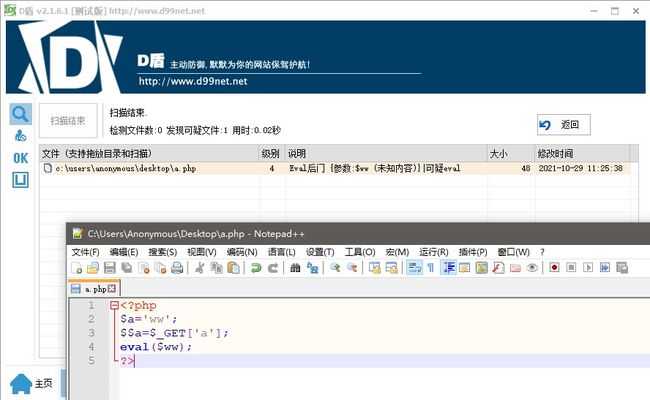Open the Function List panel icon
This screenshot has height=400, width=650.
click(x=498, y=268)
